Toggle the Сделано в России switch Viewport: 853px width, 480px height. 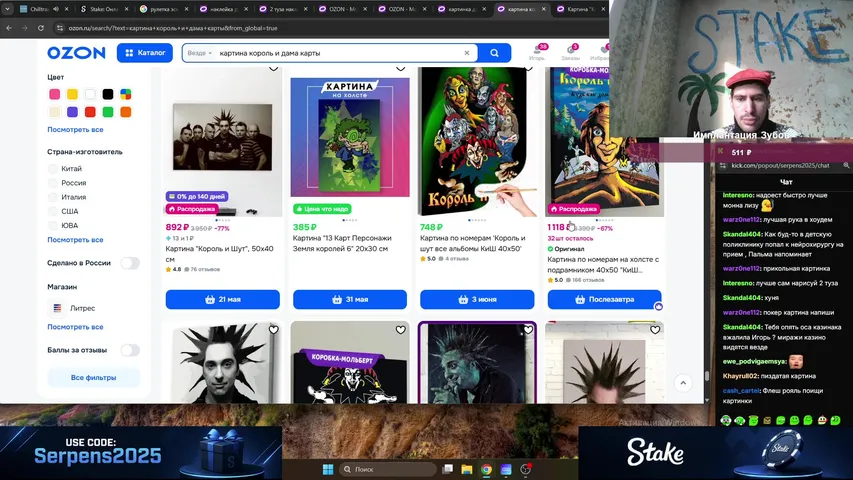pos(130,263)
